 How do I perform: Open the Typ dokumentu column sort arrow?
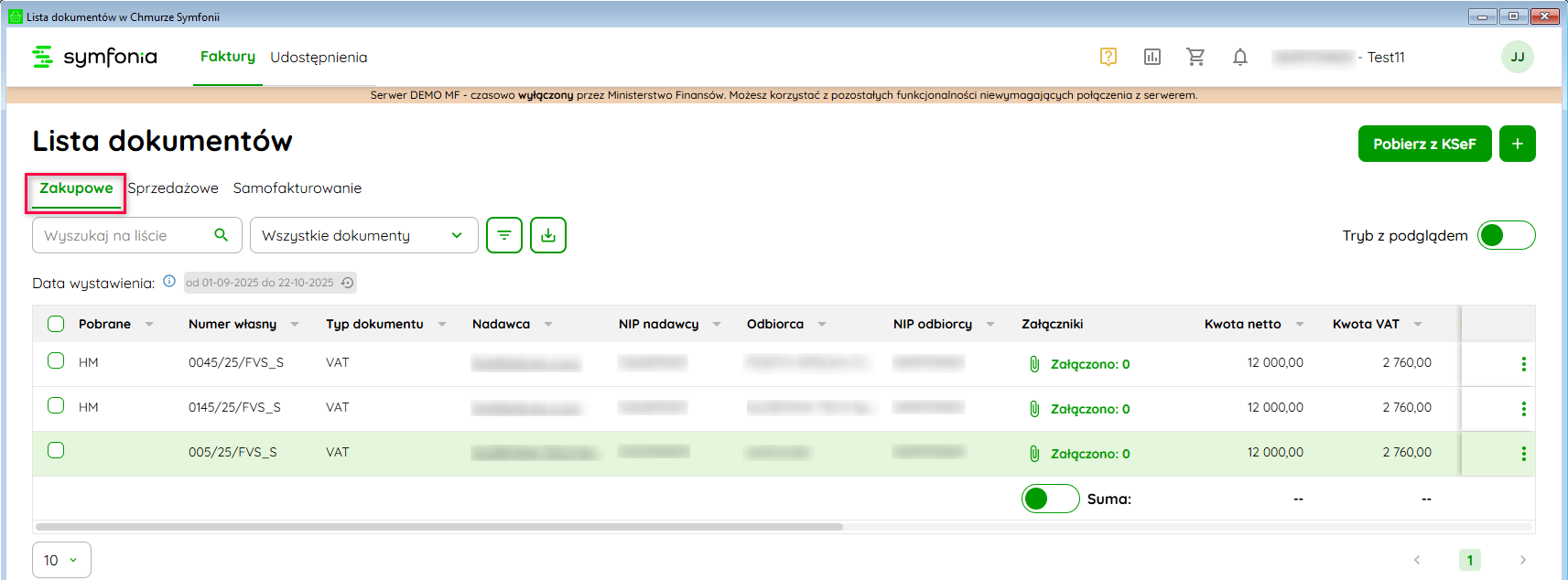pyautogui.click(x=442, y=324)
